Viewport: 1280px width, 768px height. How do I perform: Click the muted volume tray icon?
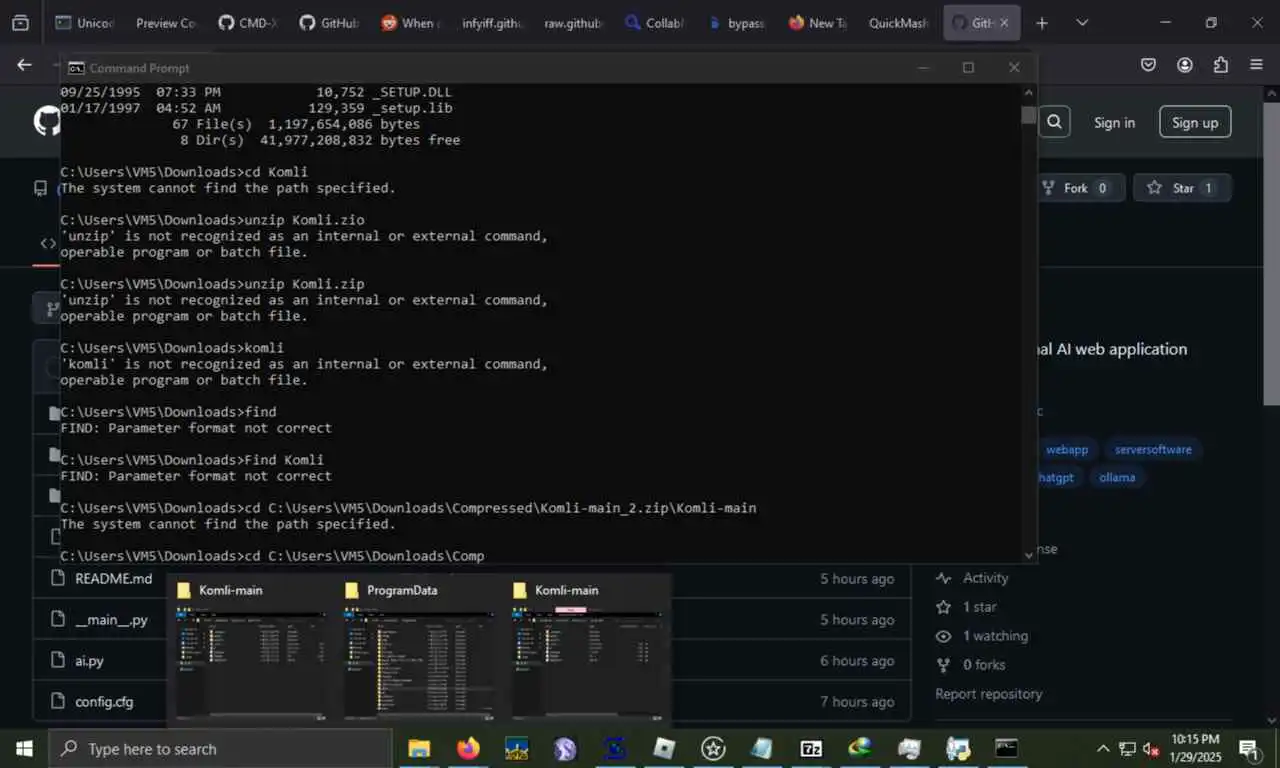(x=1151, y=748)
